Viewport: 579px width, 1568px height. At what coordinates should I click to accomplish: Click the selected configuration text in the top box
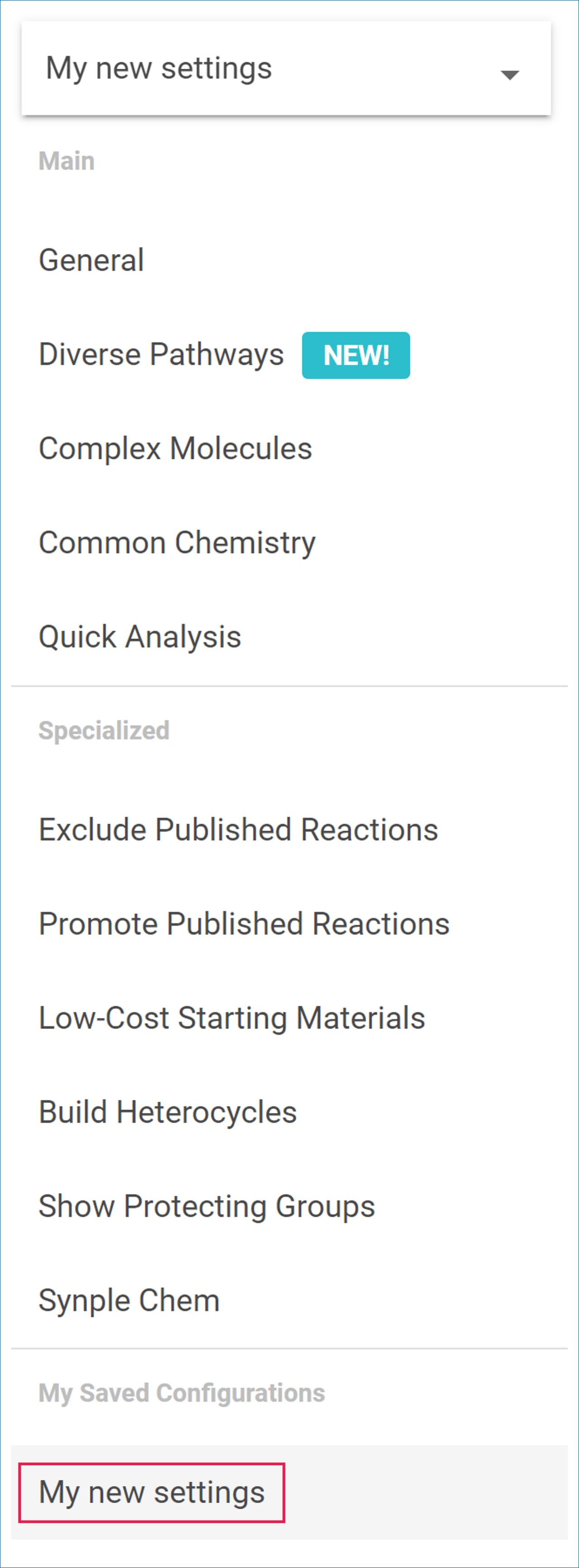coord(159,68)
